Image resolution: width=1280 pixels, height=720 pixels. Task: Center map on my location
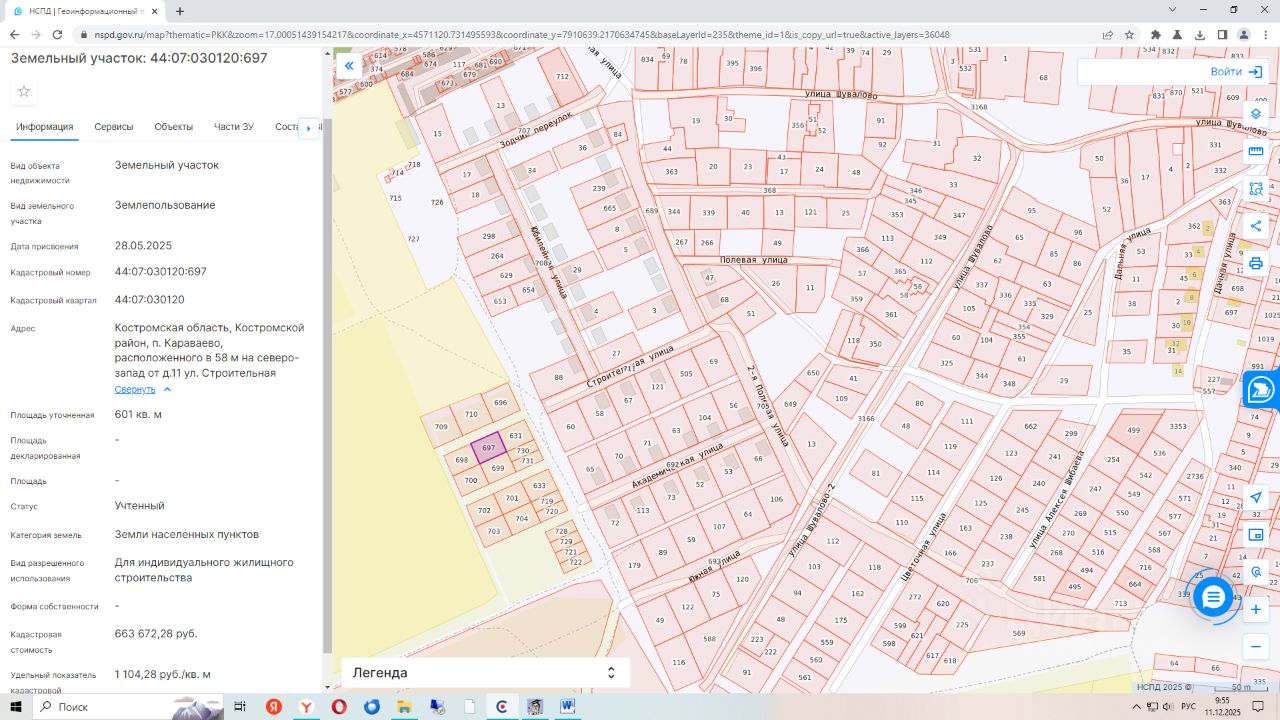pyautogui.click(x=1256, y=497)
